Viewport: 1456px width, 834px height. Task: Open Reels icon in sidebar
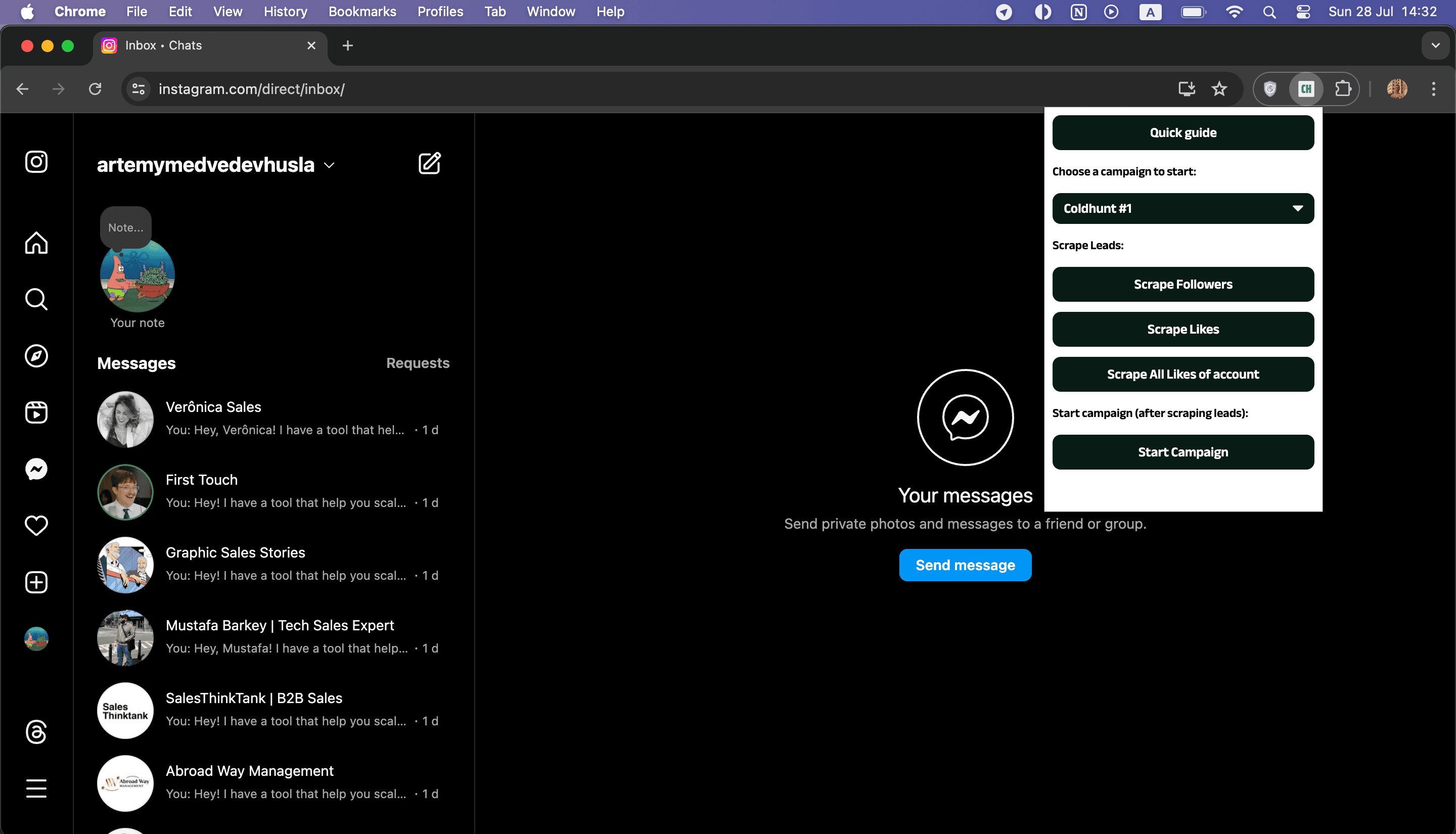click(36, 412)
